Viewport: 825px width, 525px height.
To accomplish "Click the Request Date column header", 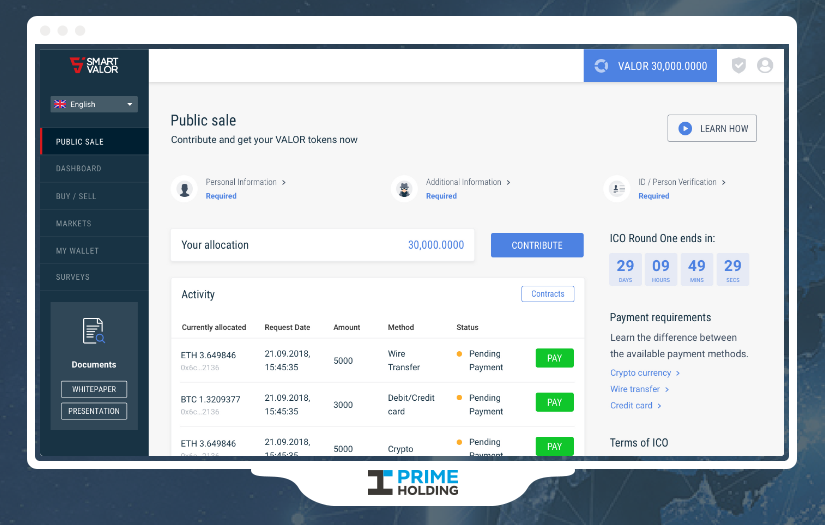I will click(x=287, y=327).
